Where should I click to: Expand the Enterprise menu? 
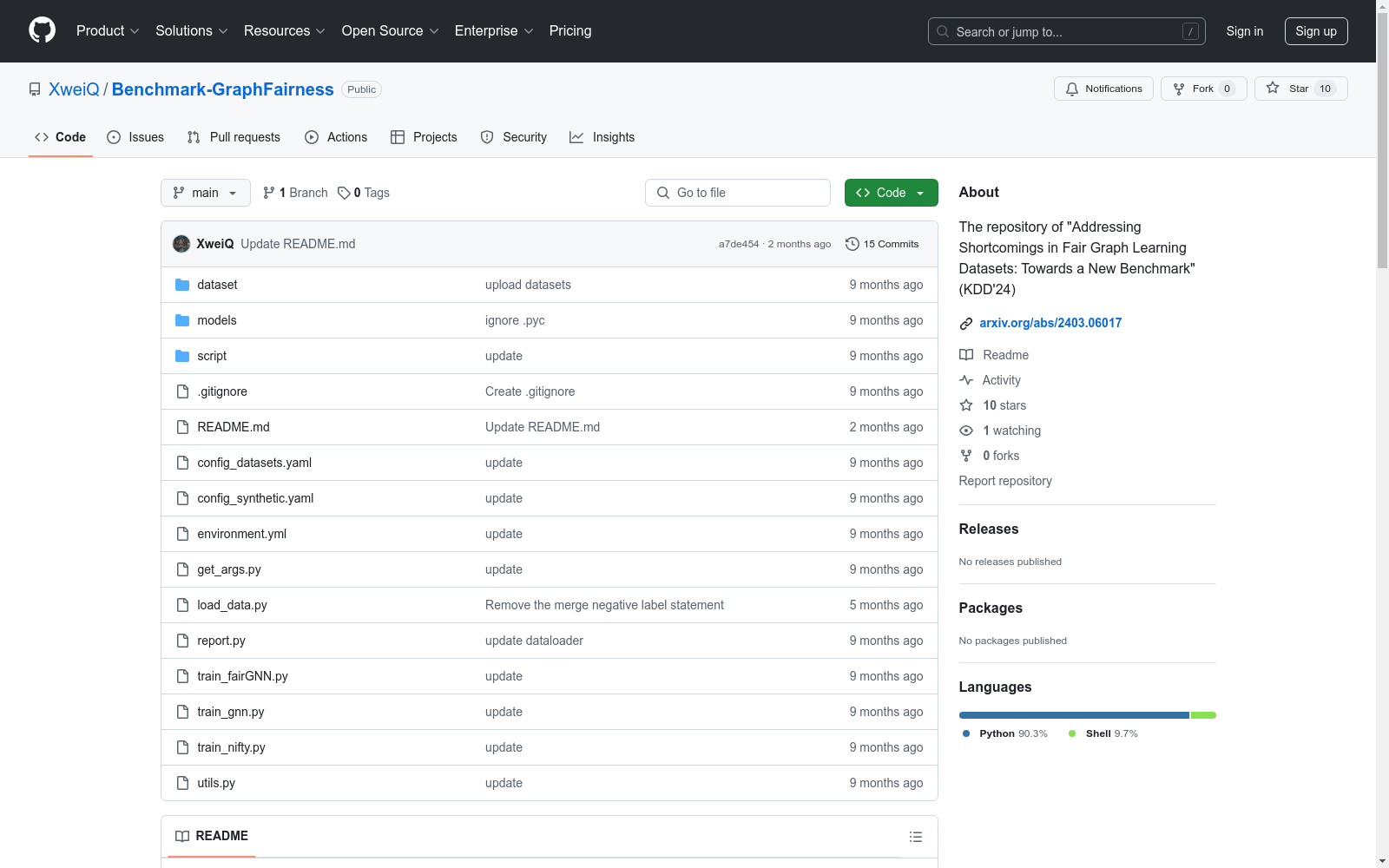(494, 30)
